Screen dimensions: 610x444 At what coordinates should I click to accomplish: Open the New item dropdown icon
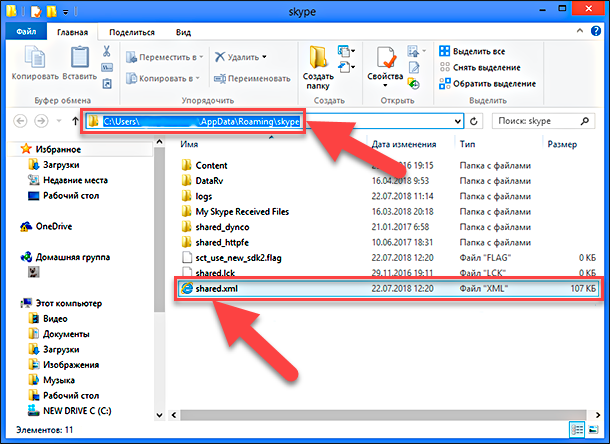(346, 51)
